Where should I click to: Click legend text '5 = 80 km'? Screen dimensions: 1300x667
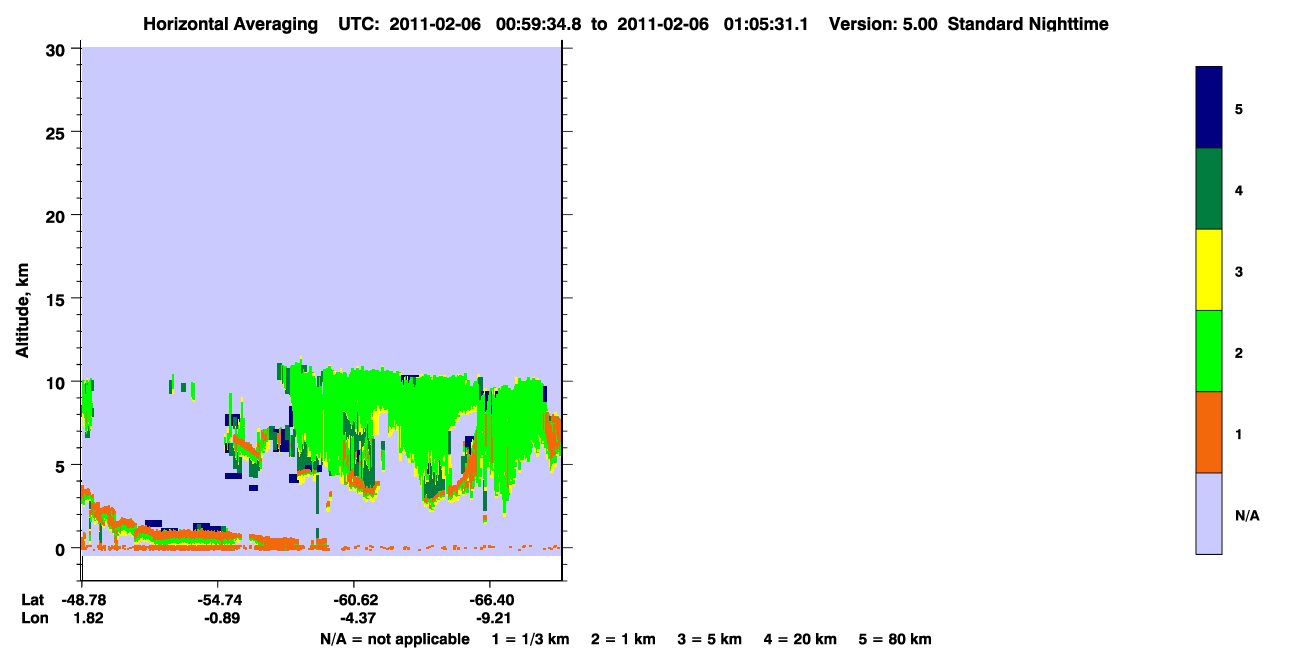(x=895, y=639)
